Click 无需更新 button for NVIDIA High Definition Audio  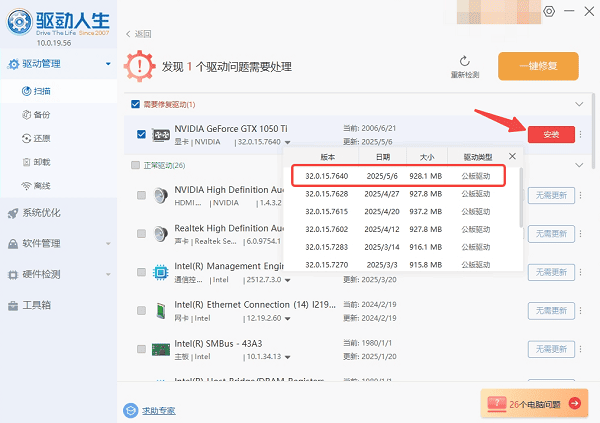[551, 195]
